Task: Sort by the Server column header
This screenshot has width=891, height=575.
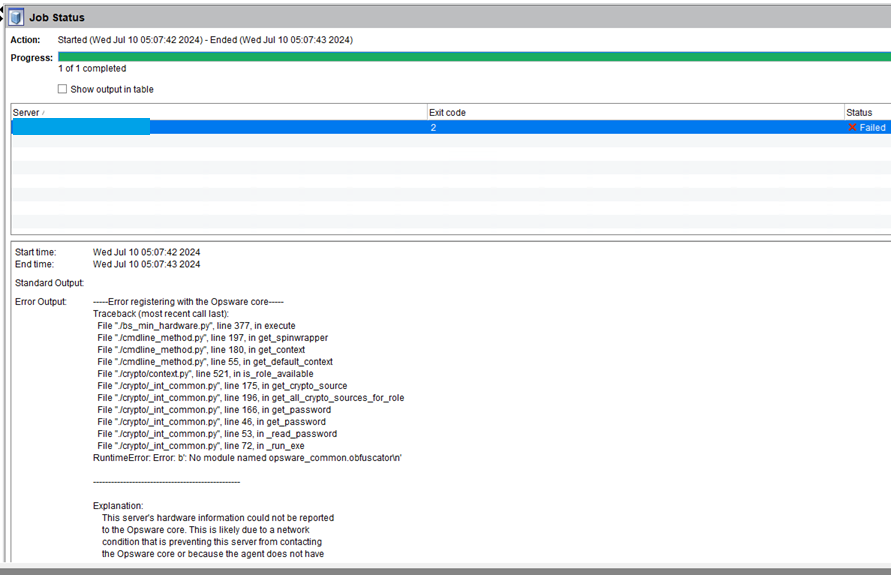Action: coord(219,112)
